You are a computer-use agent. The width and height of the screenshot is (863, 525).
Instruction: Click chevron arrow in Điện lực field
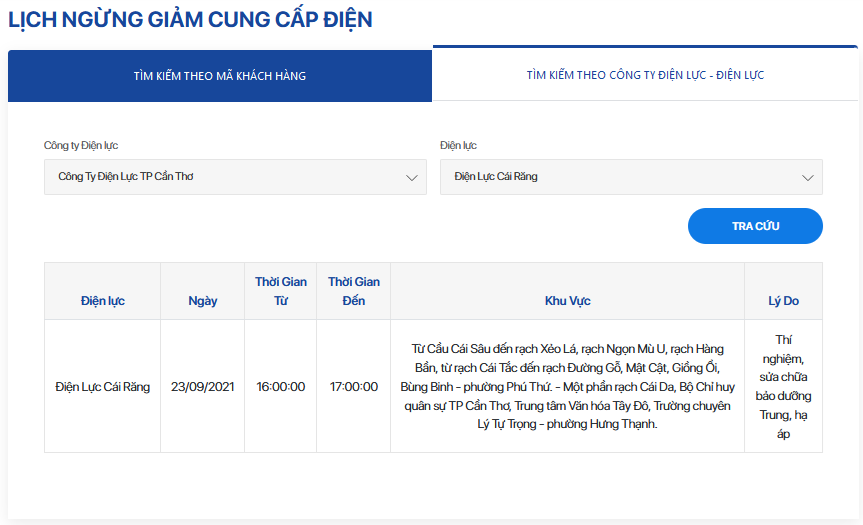coord(807,178)
